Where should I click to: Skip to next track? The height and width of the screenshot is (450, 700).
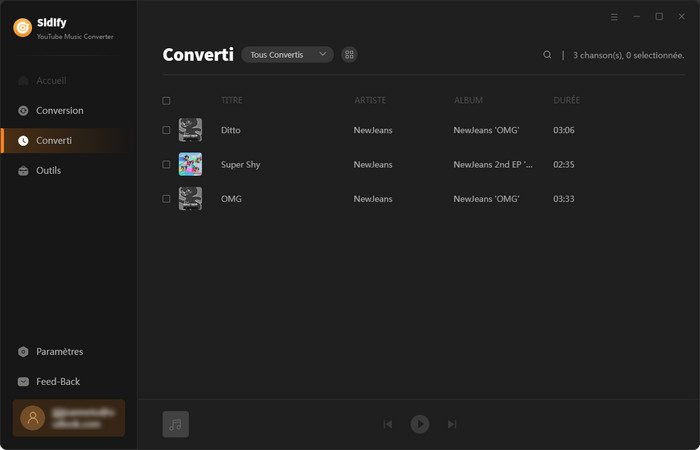[452, 424]
